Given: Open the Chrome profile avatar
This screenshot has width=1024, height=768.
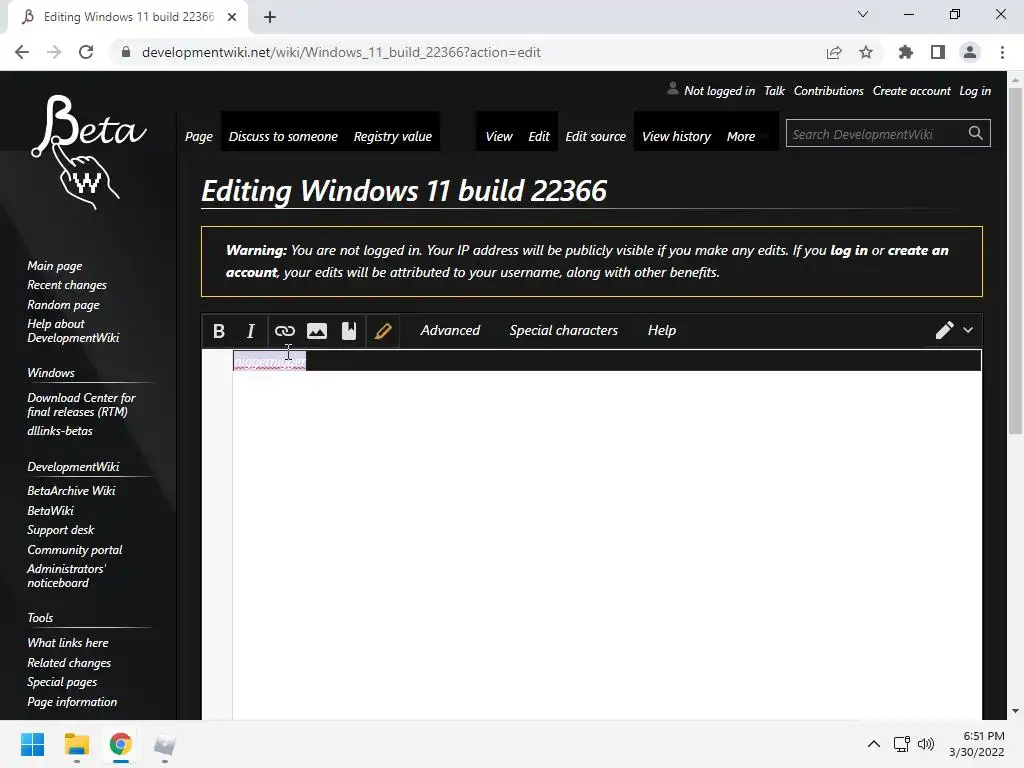Looking at the screenshot, I should tap(970, 52).
